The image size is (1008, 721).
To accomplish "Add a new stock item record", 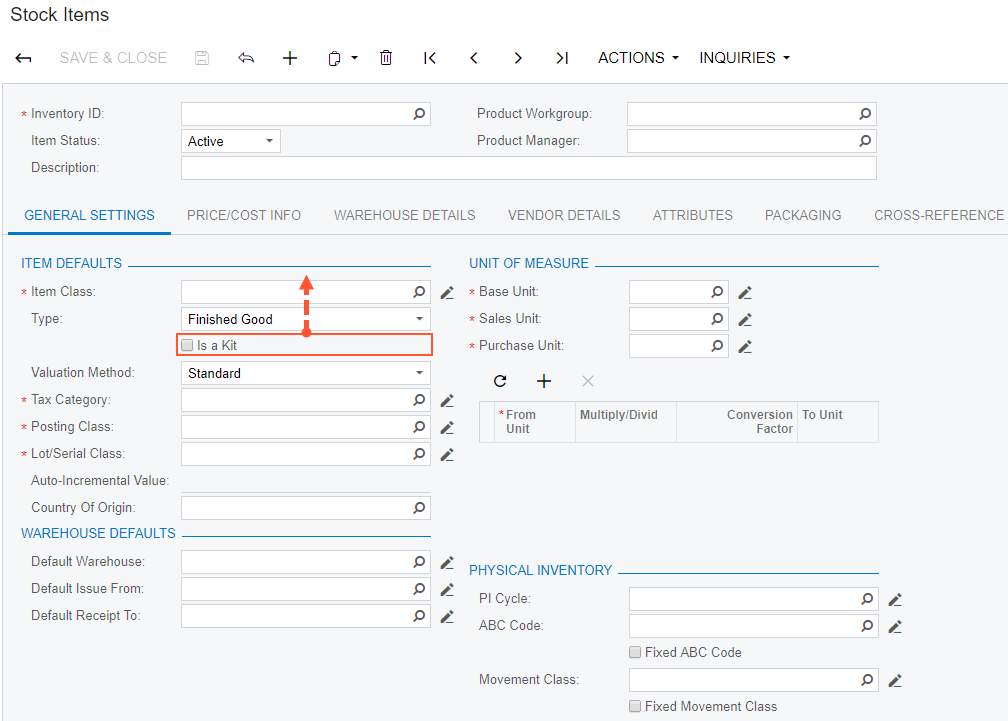I will (x=290, y=58).
